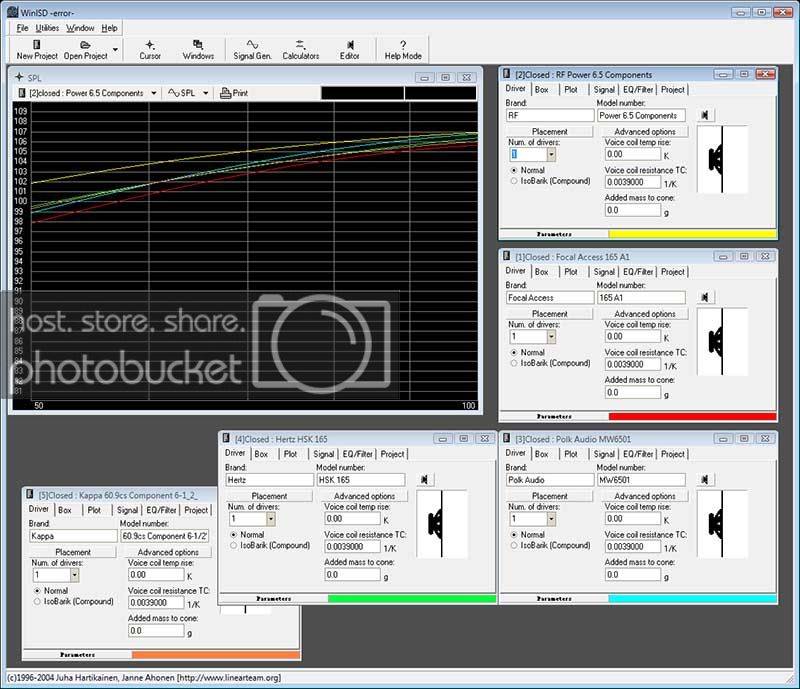Open Num. of drivers dropdown in RF window
Image resolution: width=800 pixels, height=689 pixels.
[551, 154]
